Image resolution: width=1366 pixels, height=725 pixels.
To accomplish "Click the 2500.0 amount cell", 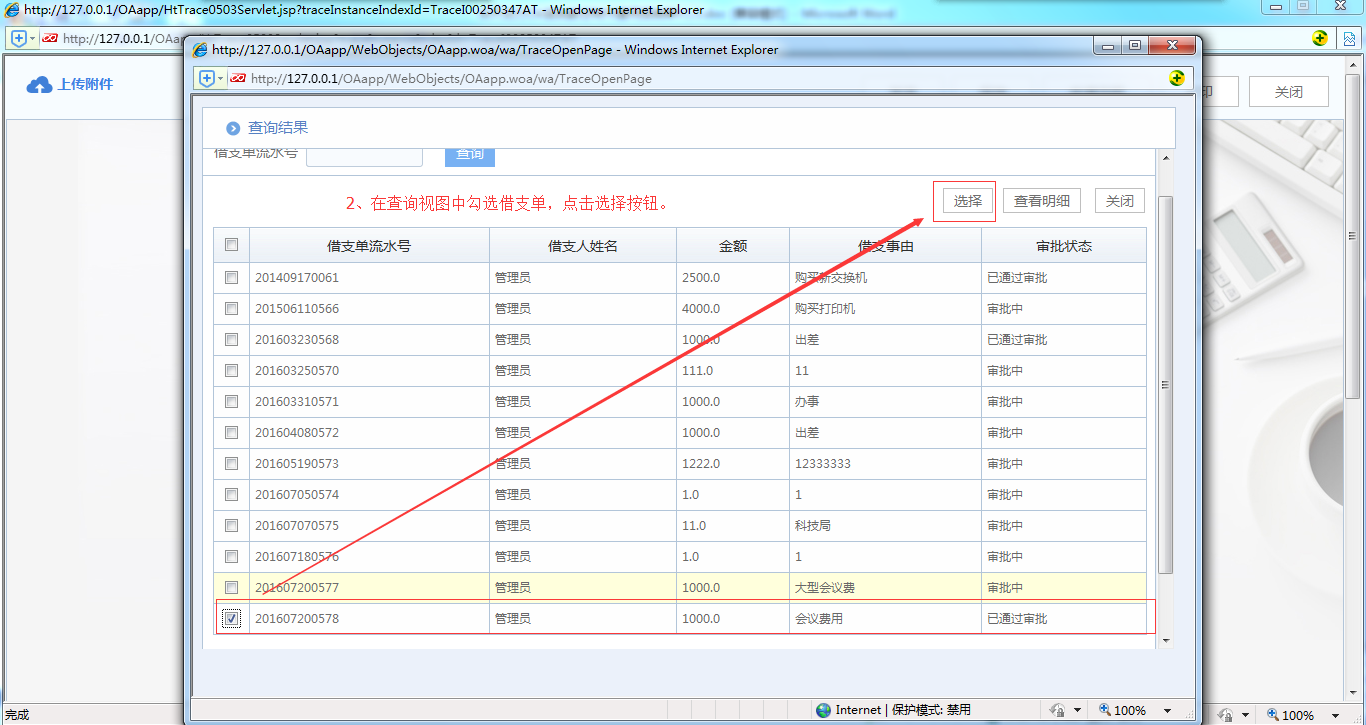I will pyautogui.click(x=733, y=277).
